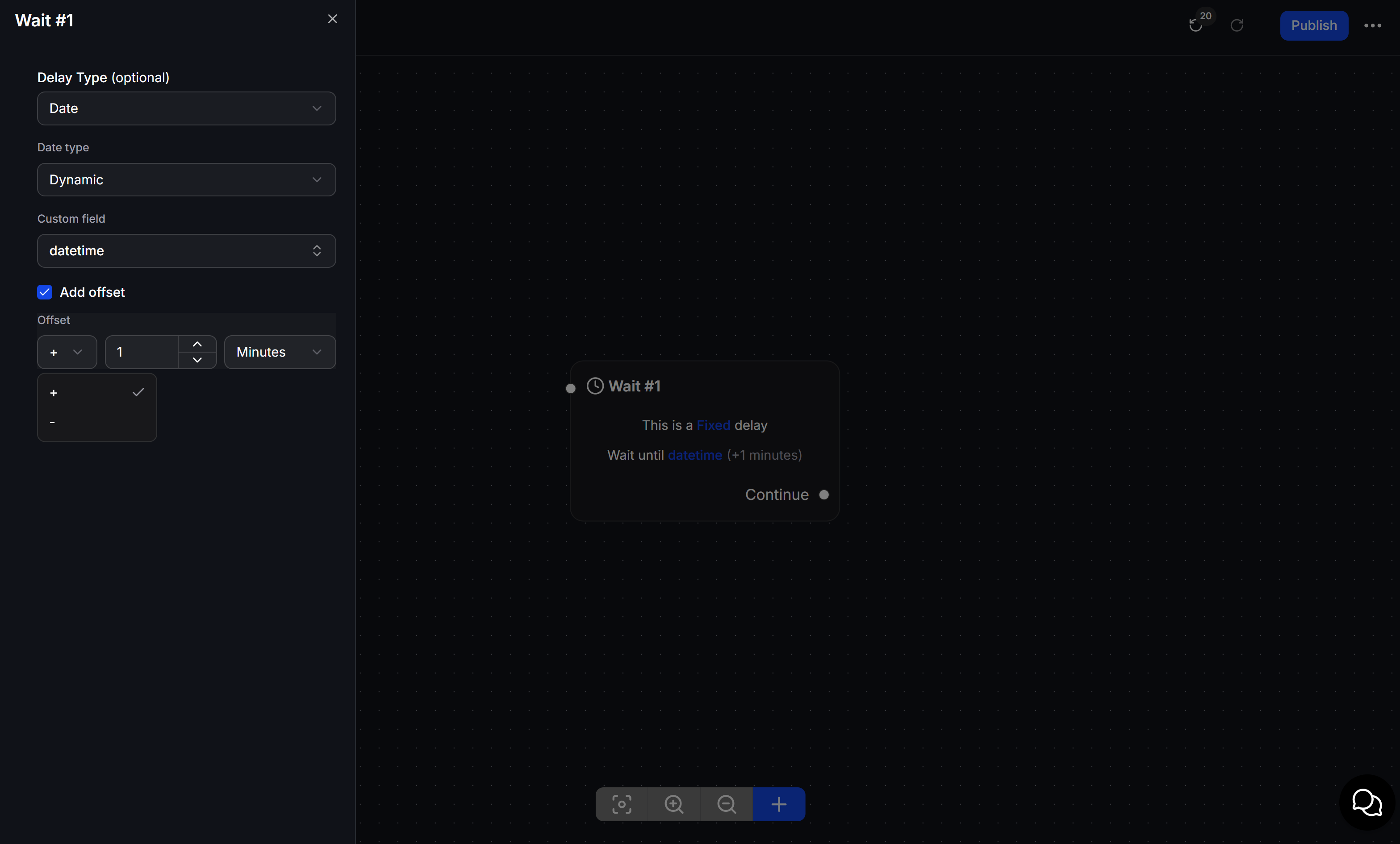
Task: Click the Wait #1 node title
Action: (635, 386)
